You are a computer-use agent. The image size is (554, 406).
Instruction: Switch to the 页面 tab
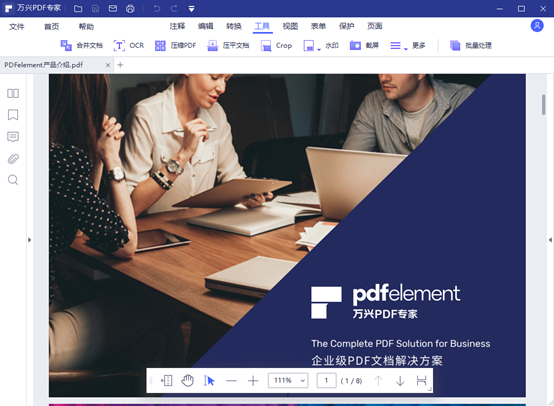375,26
